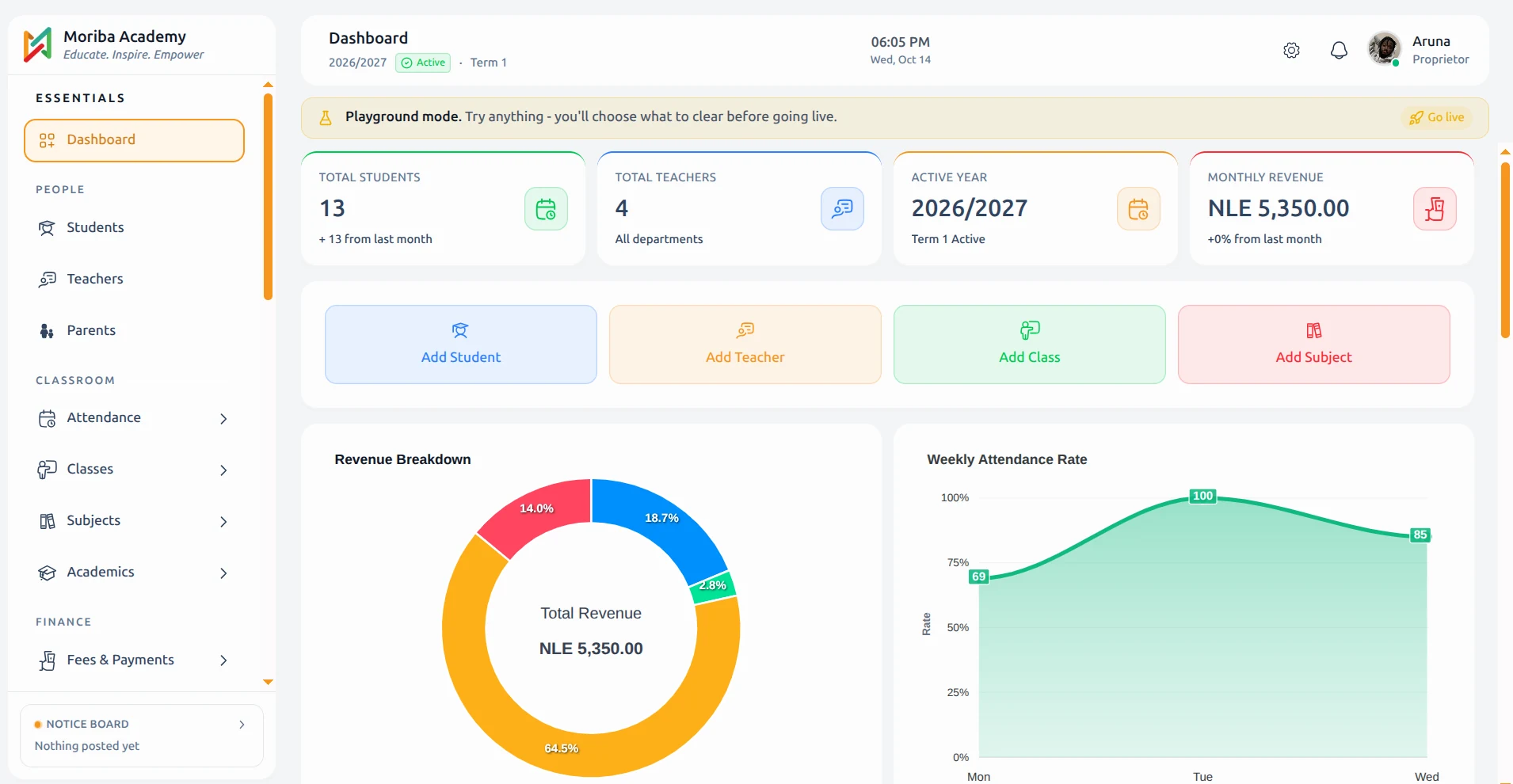This screenshot has width=1513, height=784.
Task: Open the settings gear icon
Action: pos(1291,51)
